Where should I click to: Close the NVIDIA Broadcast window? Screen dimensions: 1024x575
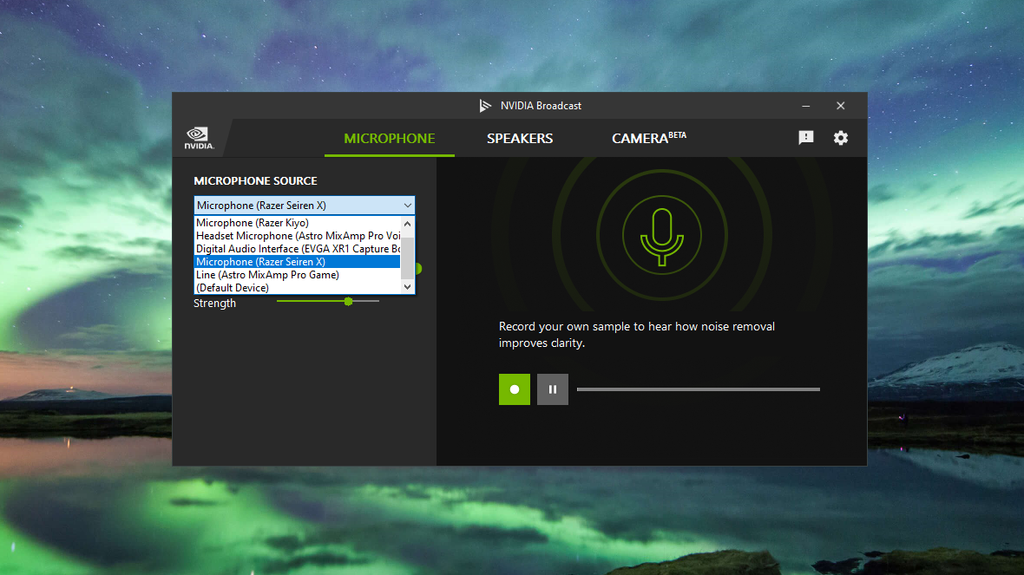(840, 106)
